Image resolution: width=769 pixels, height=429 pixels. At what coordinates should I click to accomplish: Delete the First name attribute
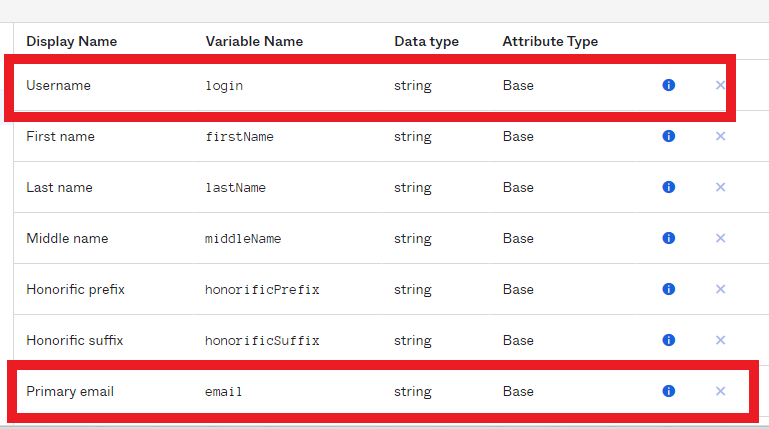pyautogui.click(x=720, y=136)
